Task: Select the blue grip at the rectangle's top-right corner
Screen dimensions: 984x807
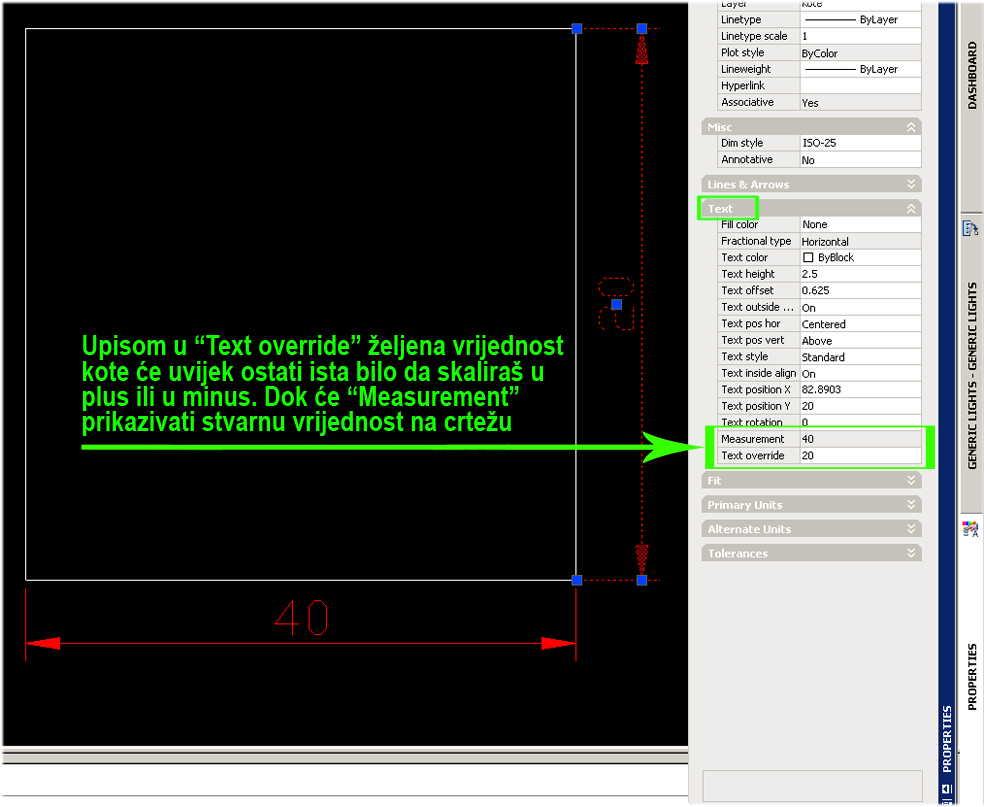Action: [x=577, y=29]
